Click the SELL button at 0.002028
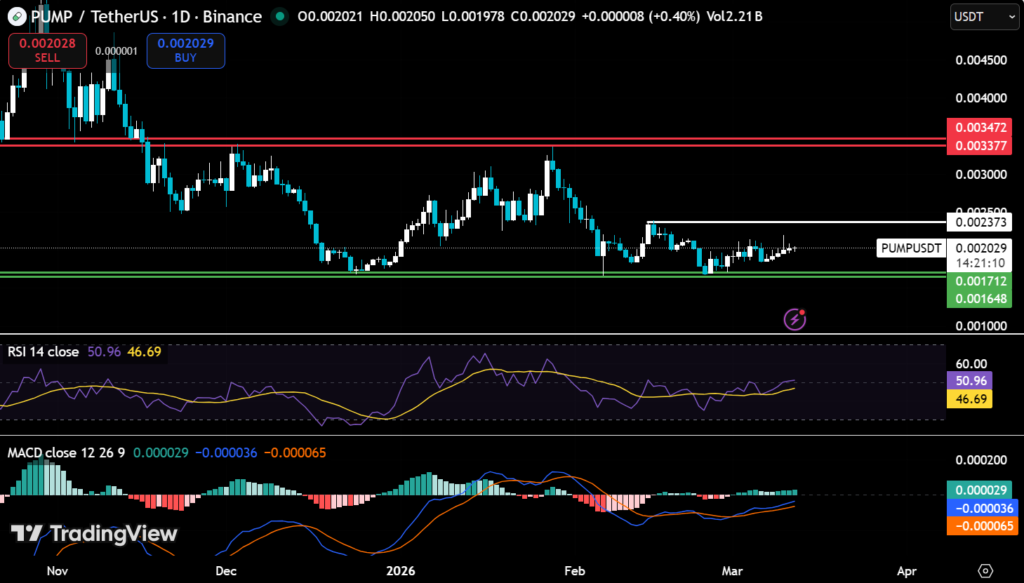Image resolution: width=1024 pixels, height=583 pixels. click(46, 50)
